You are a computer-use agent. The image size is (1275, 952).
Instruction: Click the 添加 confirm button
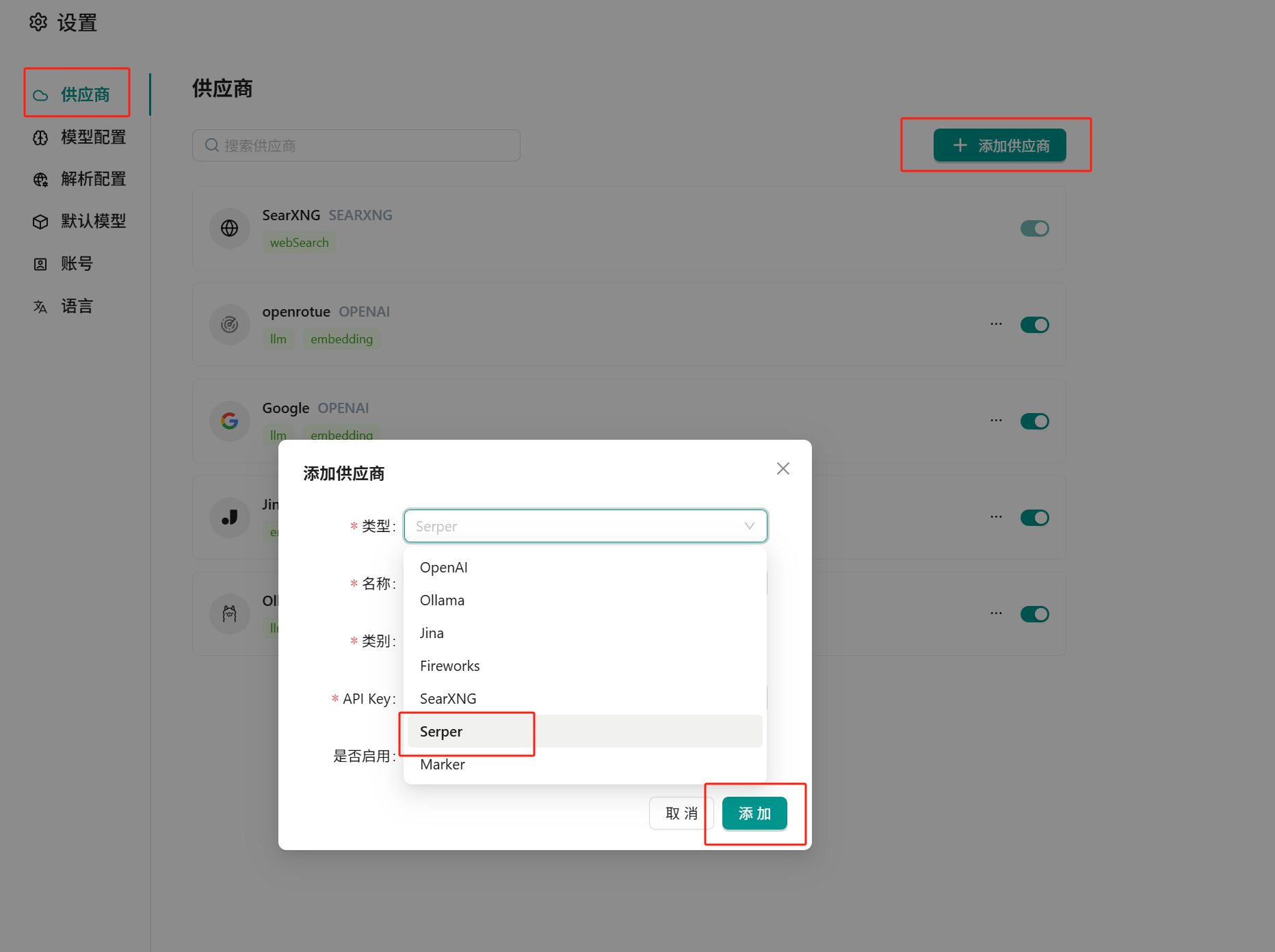(x=754, y=813)
